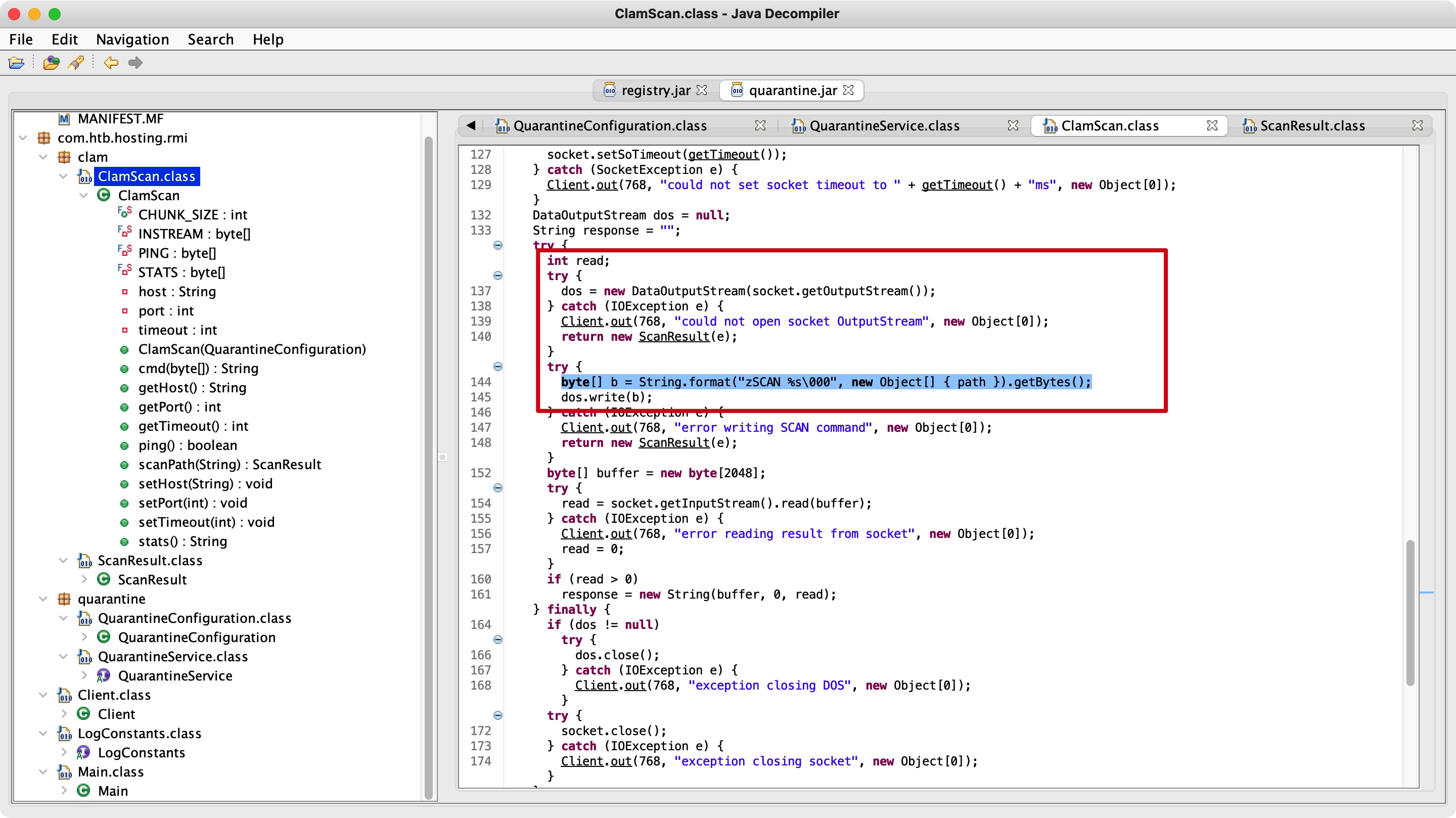Click the Search toolbar icon

76,63
